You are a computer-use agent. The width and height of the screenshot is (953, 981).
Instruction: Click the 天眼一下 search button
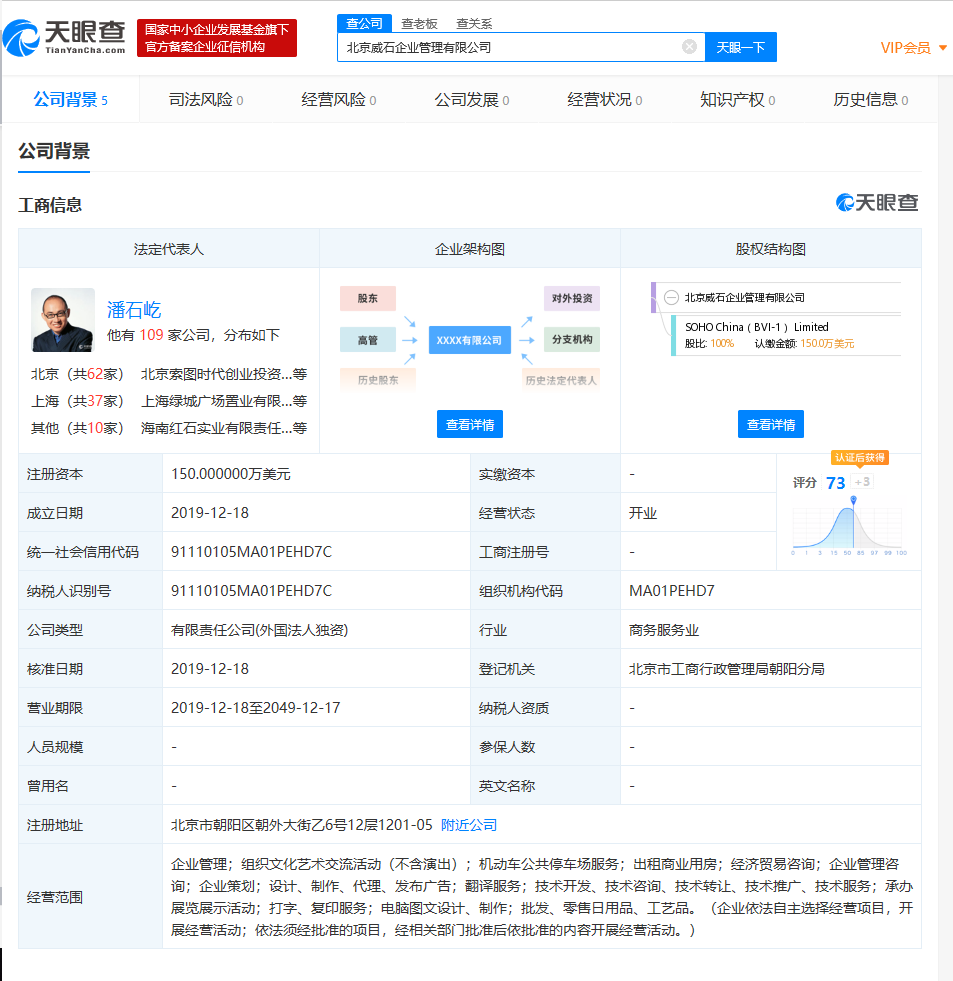(x=740, y=46)
